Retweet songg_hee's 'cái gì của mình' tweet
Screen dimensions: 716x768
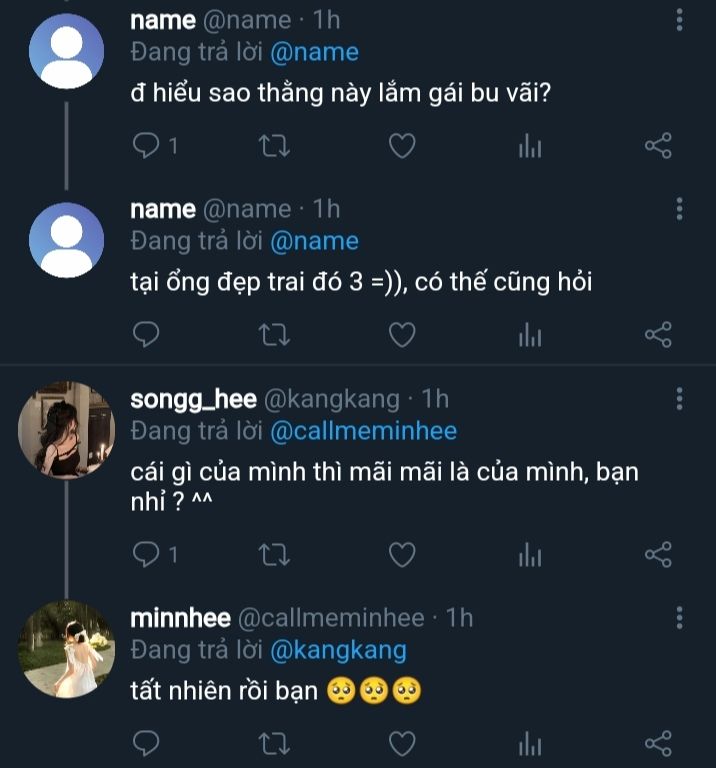tap(274, 553)
